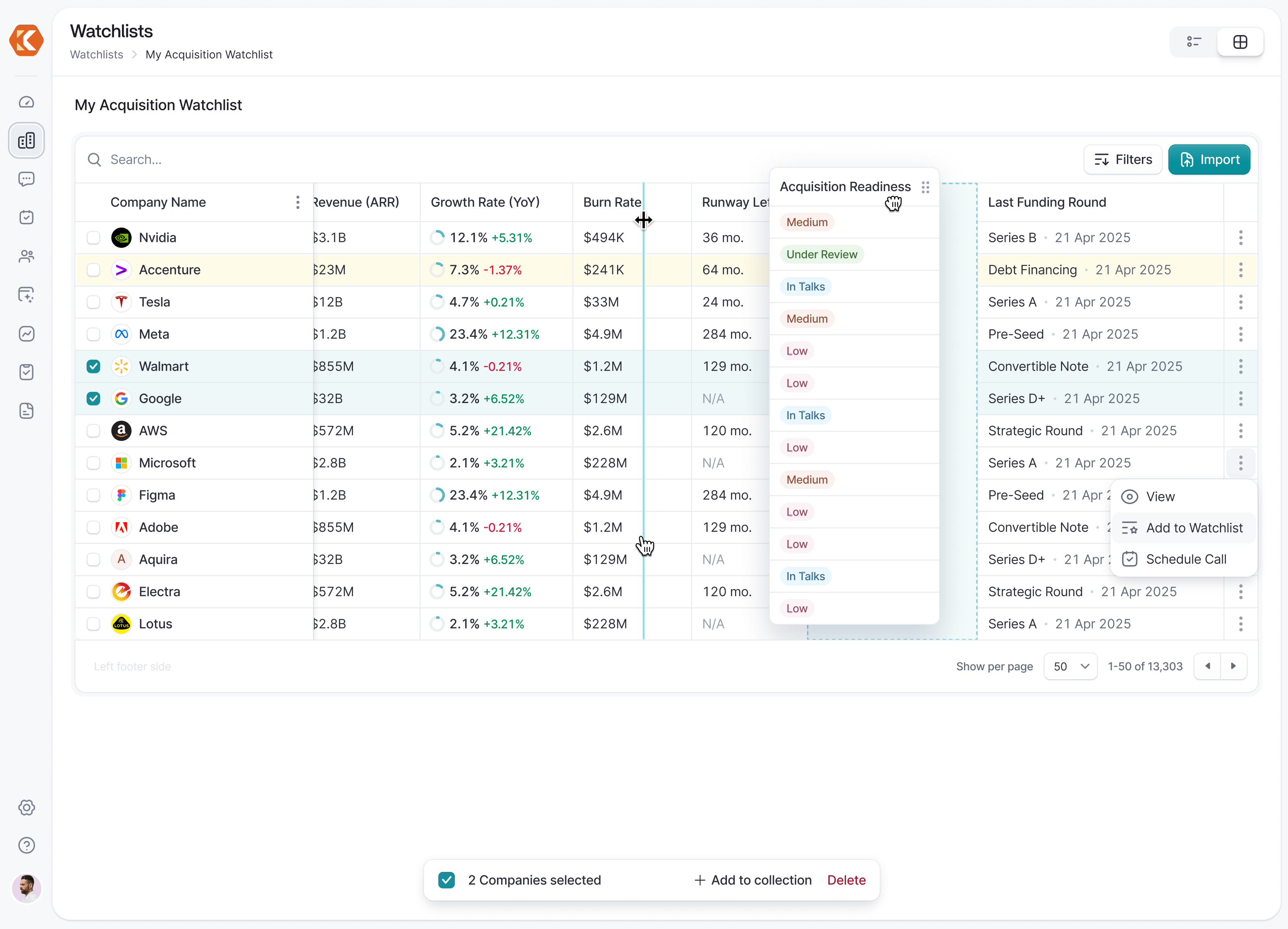Open the people contacts sidebar icon
Viewport: 1288px width, 929px height.
pos(26,256)
